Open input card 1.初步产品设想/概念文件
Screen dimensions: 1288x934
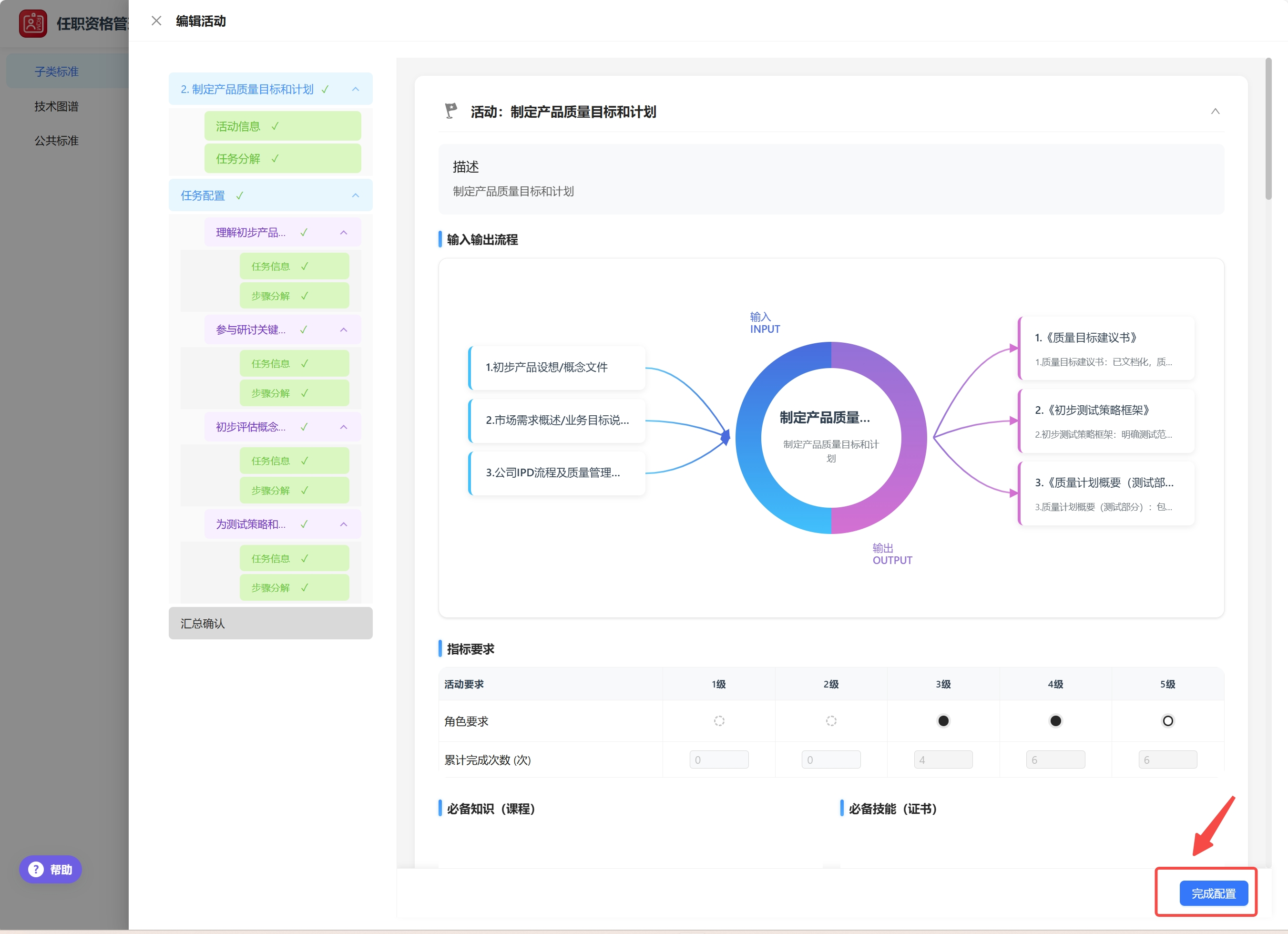pyautogui.click(x=557, y=368)
